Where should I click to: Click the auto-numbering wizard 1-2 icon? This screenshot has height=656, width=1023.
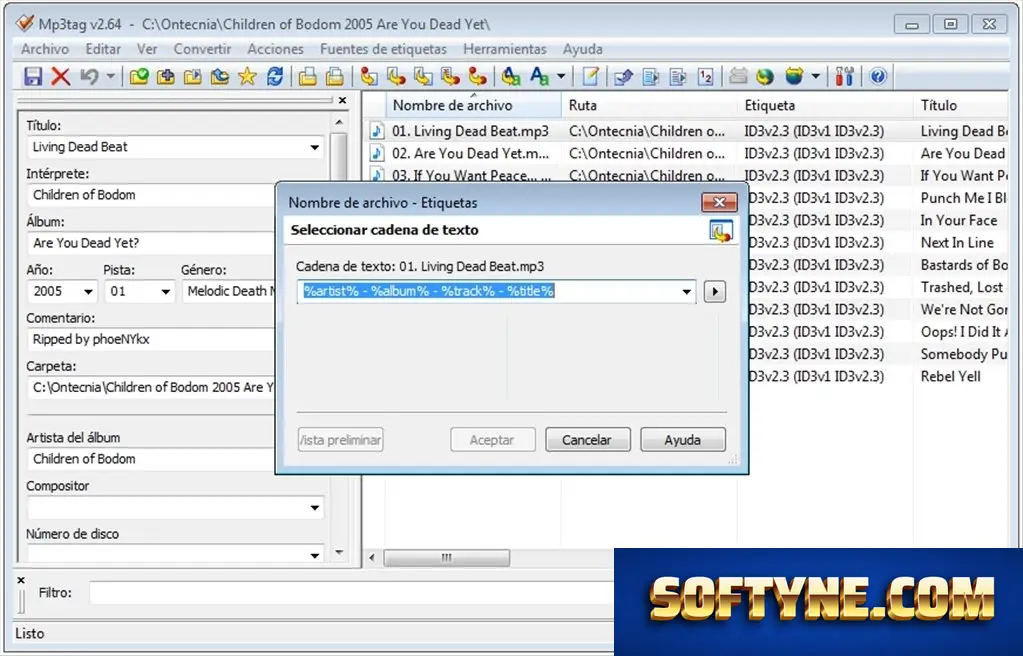pos(705,76)
